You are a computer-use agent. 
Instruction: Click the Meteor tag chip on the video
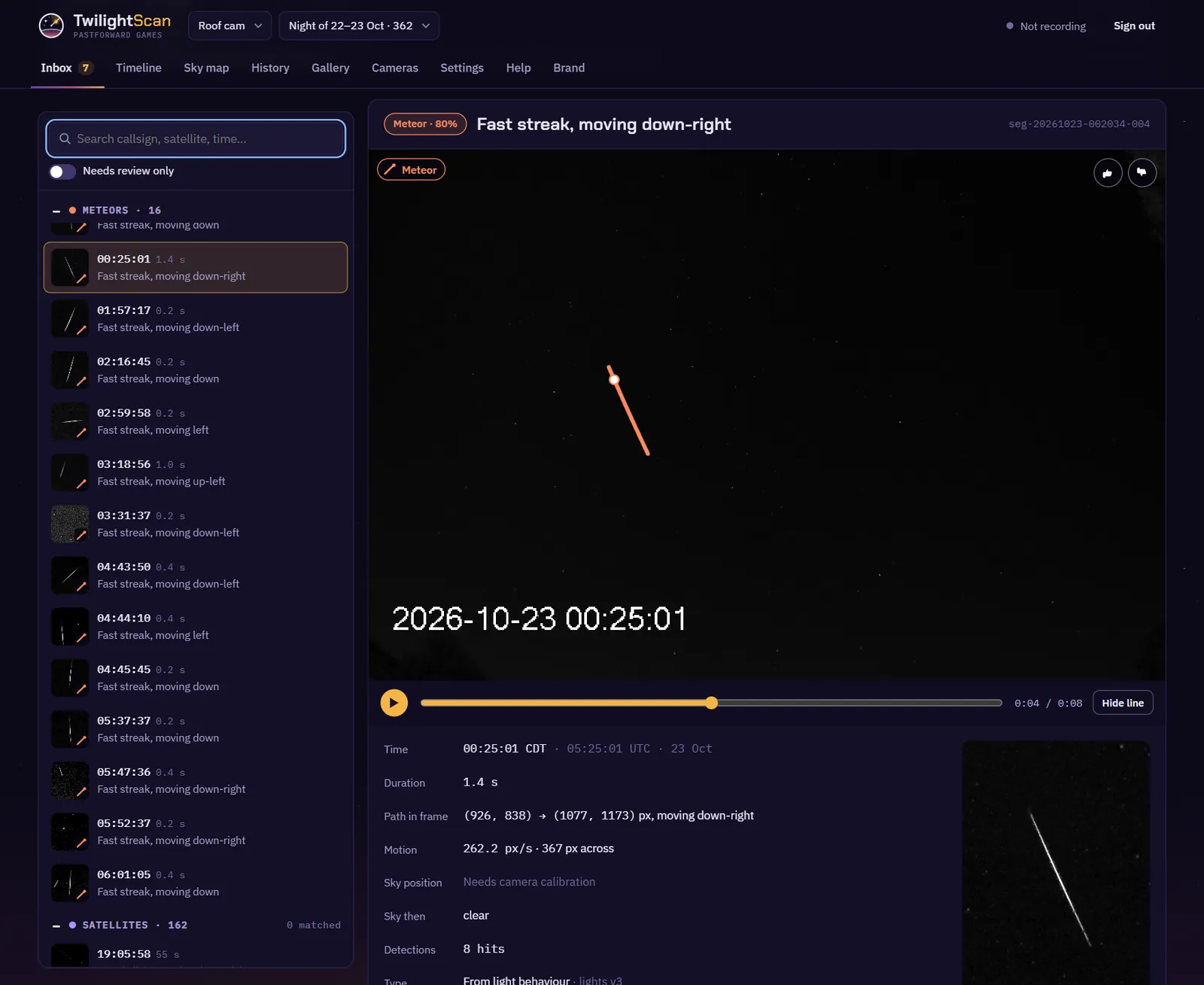pos(411,170)
